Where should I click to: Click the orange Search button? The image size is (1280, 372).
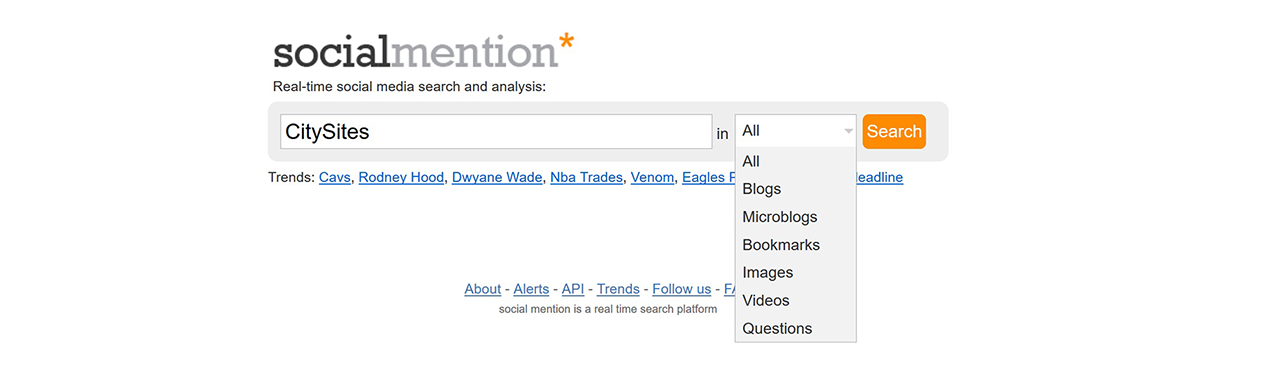tap(894, 131)
